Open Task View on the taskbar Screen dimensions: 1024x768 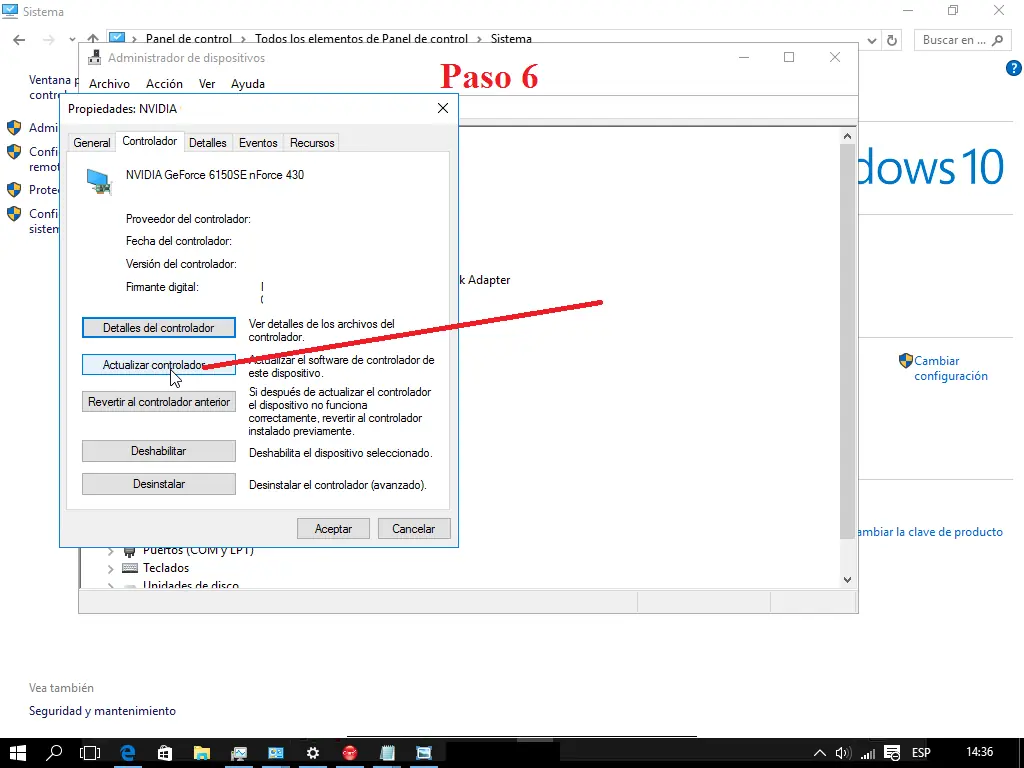pos(90,753)
